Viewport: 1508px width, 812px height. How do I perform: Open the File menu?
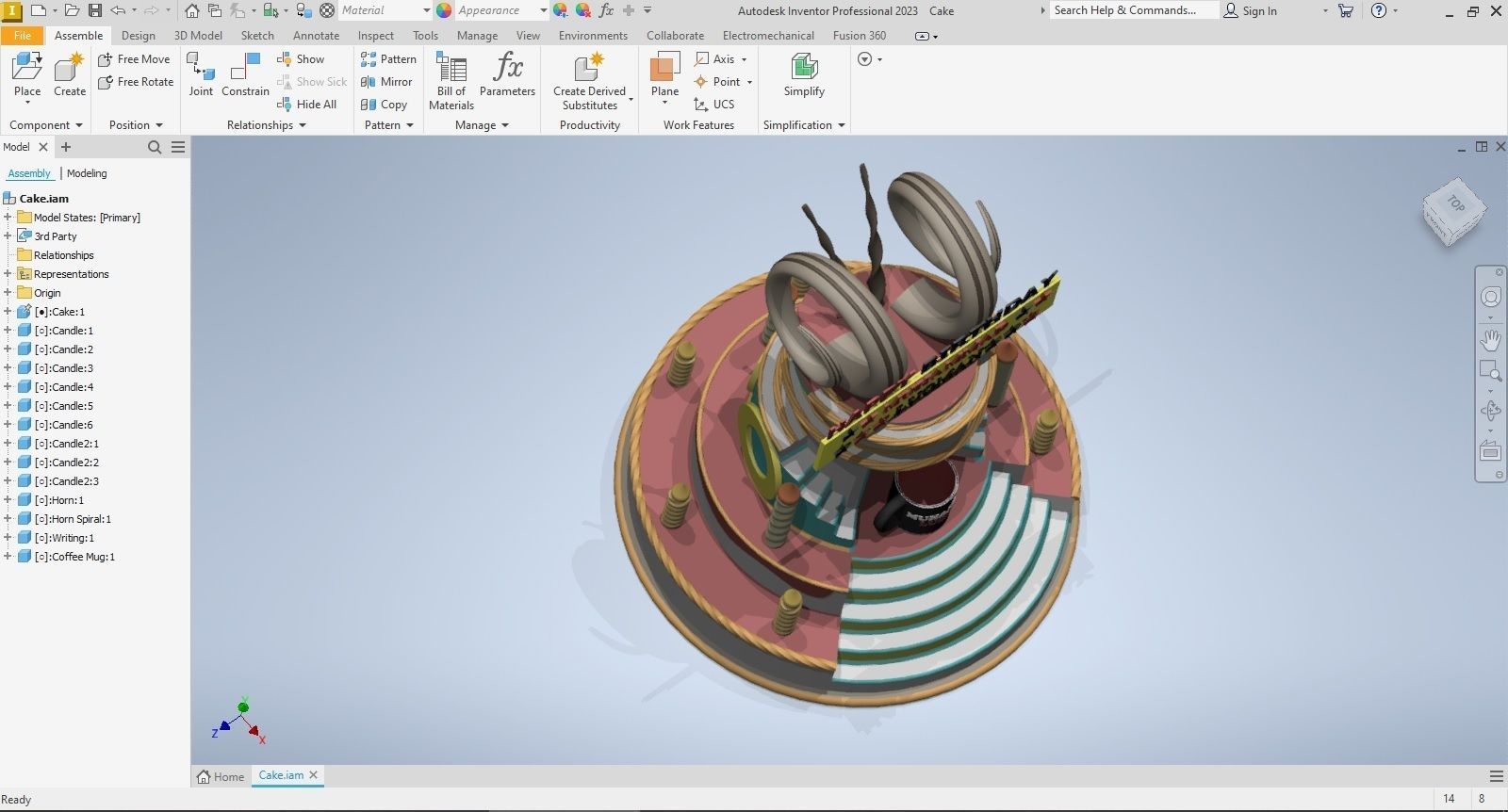point(23,36)
